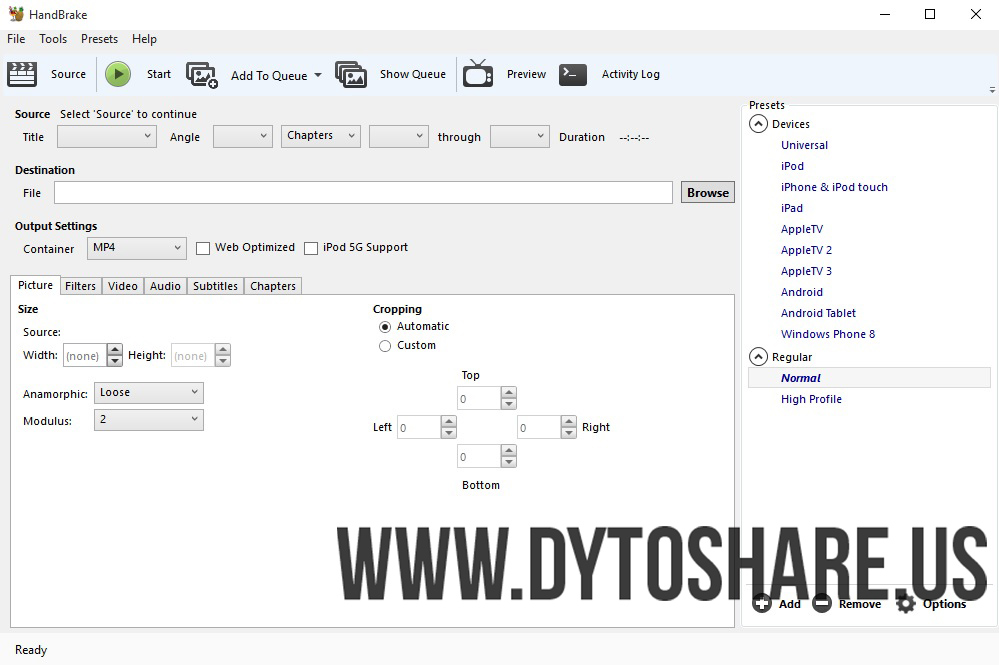Open the end chapter dropdown after 'through'

519,136
